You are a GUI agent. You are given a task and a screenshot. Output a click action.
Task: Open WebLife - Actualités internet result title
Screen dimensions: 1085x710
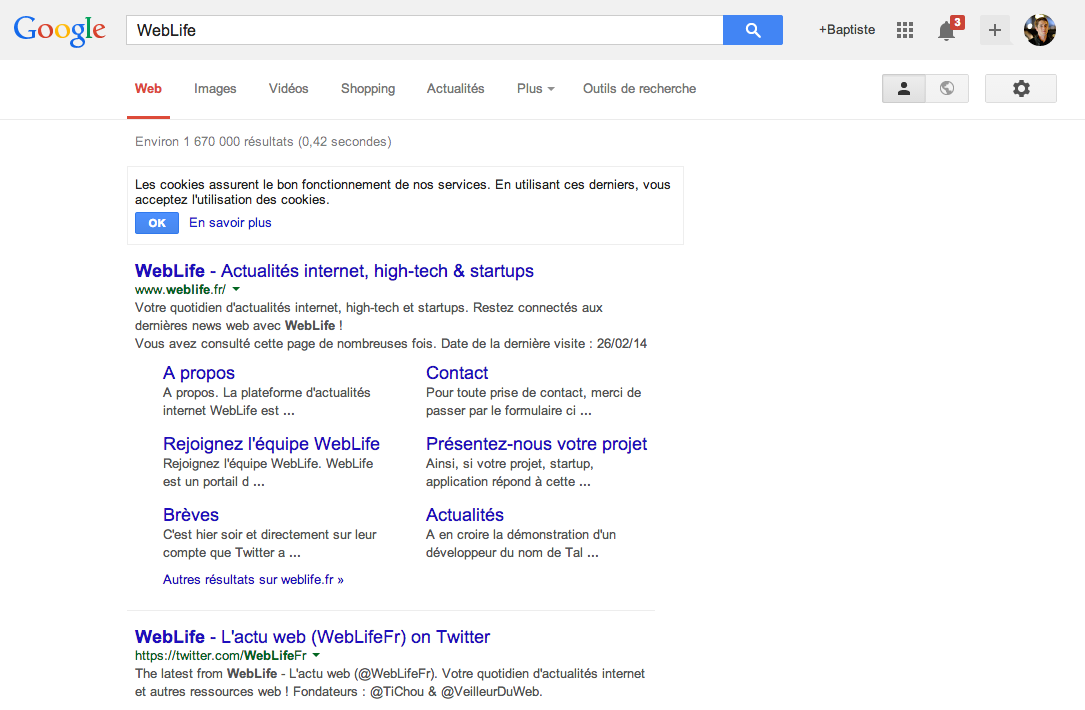click(x=334, y=271)
